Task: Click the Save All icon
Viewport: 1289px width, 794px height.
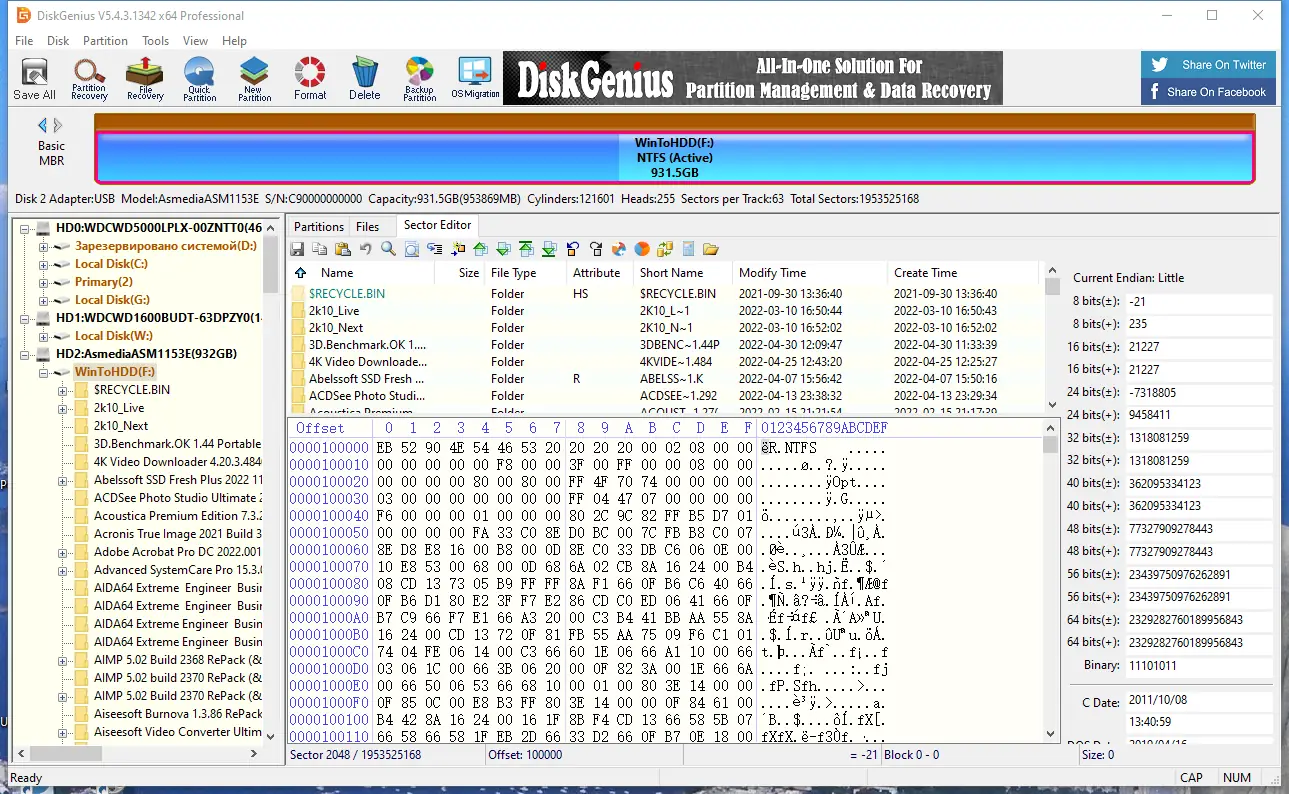Action: [x=33, y=78]
